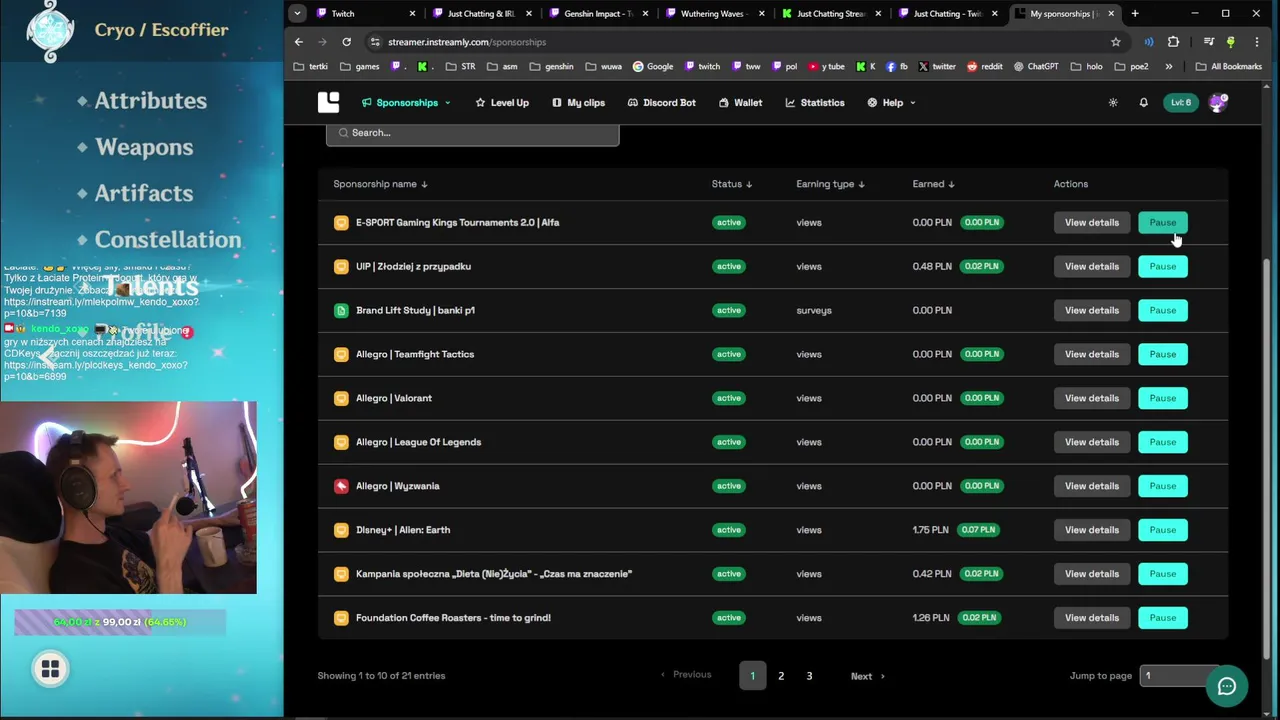
Task: Open the Sponsorships dropdown menu
Action: [406, 102]
